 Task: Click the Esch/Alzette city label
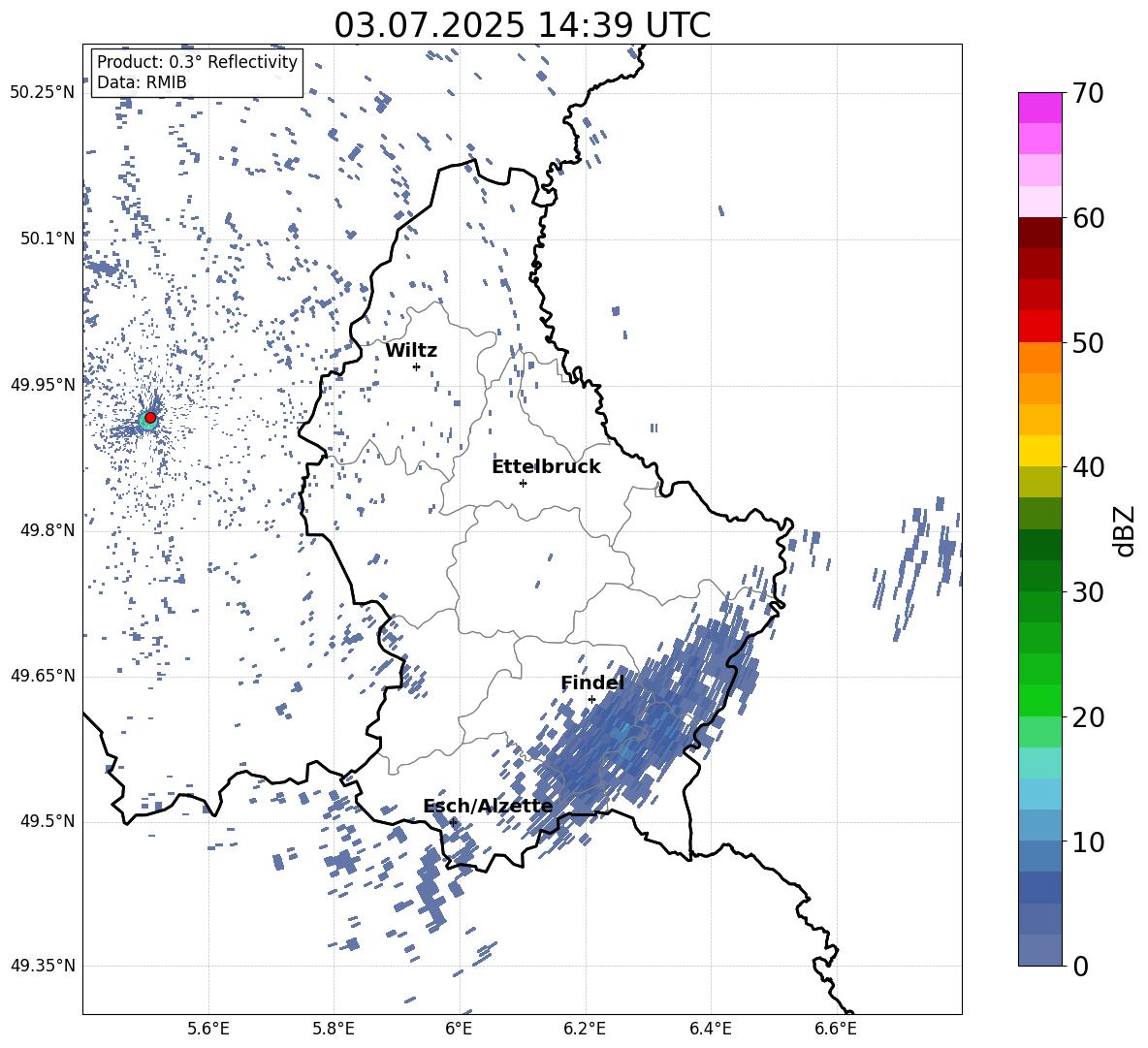tap(488, 807)
